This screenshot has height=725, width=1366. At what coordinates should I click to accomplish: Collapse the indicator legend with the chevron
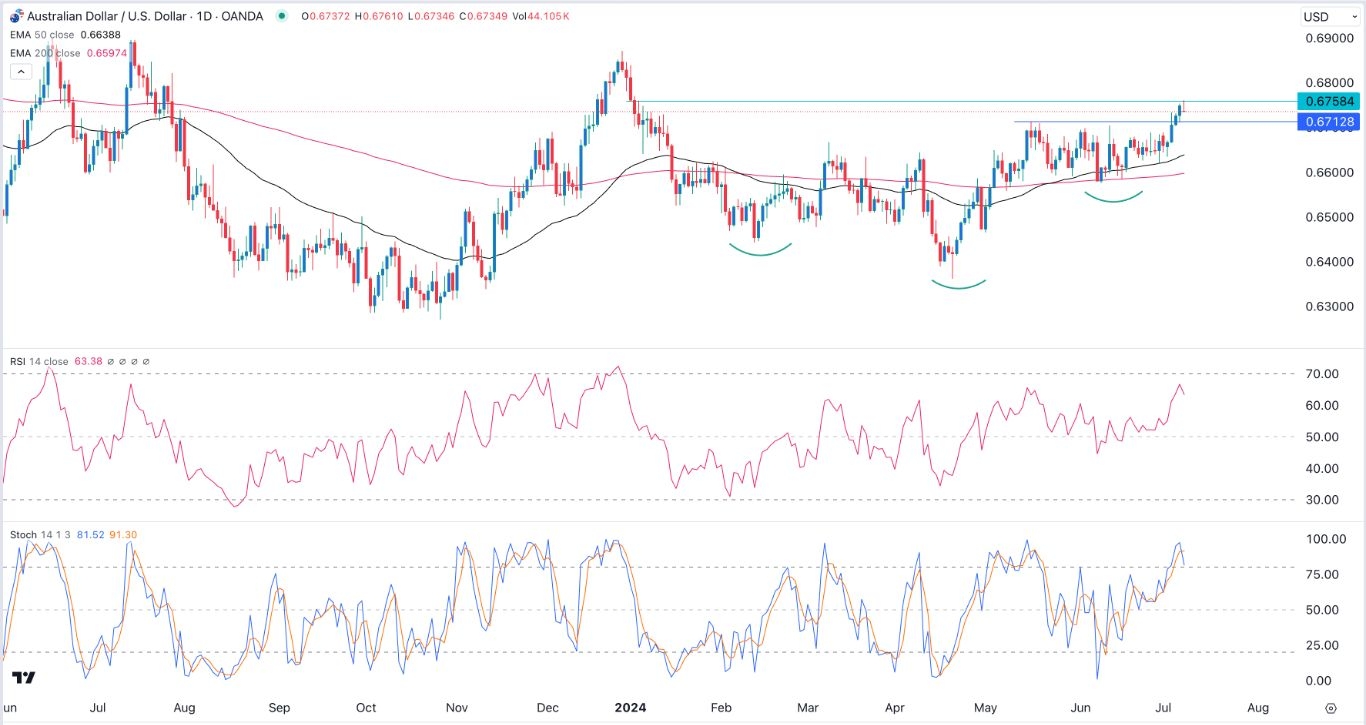pos(19,72)
